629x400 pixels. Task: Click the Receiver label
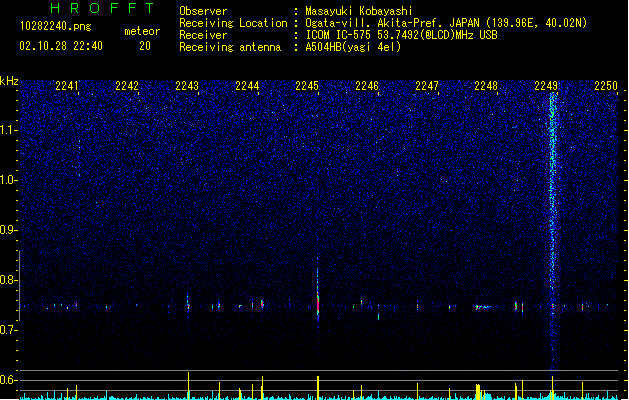tap(203, 35)
